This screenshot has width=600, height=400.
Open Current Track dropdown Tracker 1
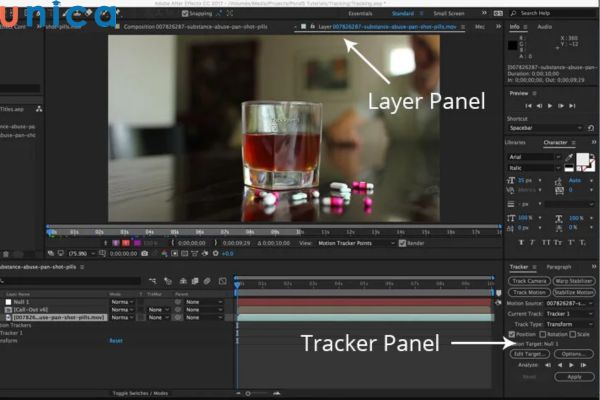(x=569, y=314)
